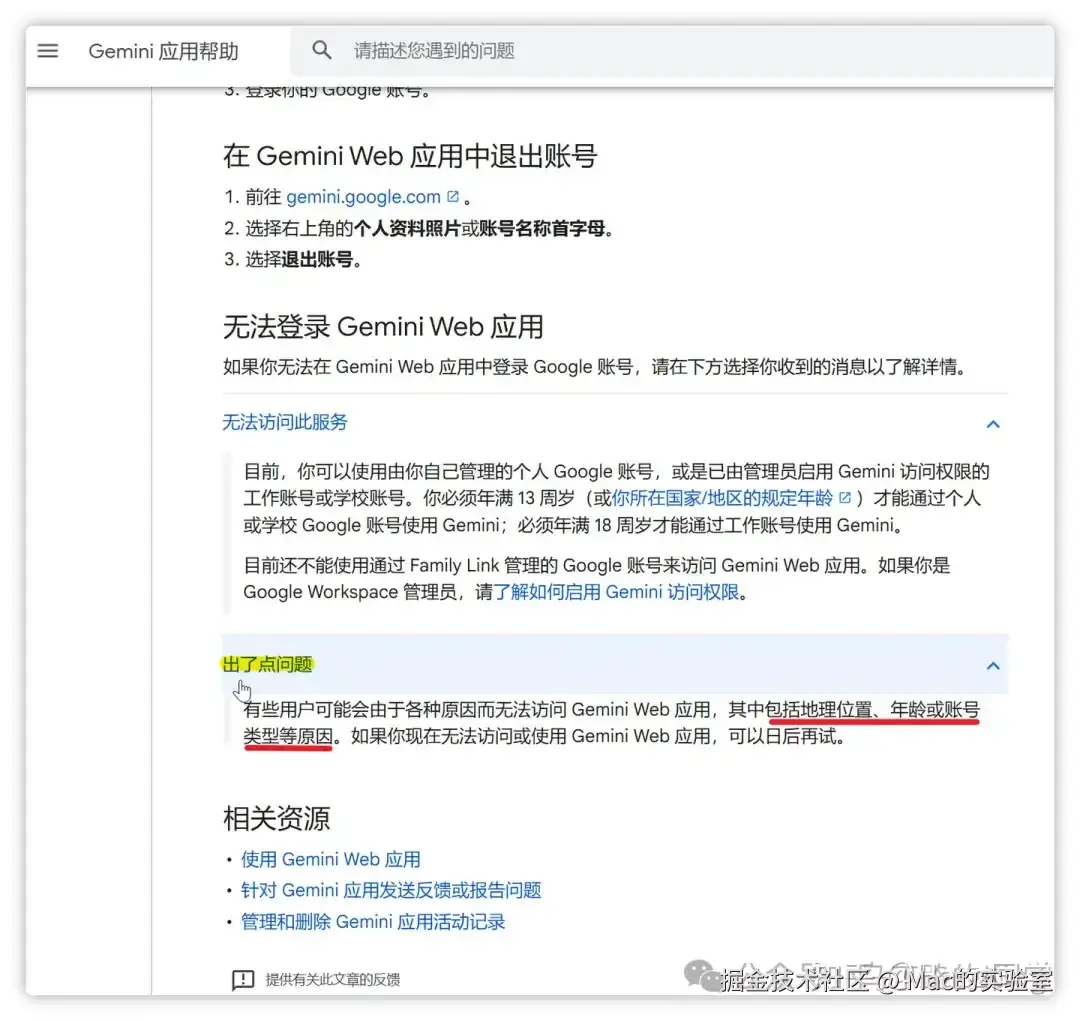Collapse the 无法访问此服务 section header

[x=614, y=422]
